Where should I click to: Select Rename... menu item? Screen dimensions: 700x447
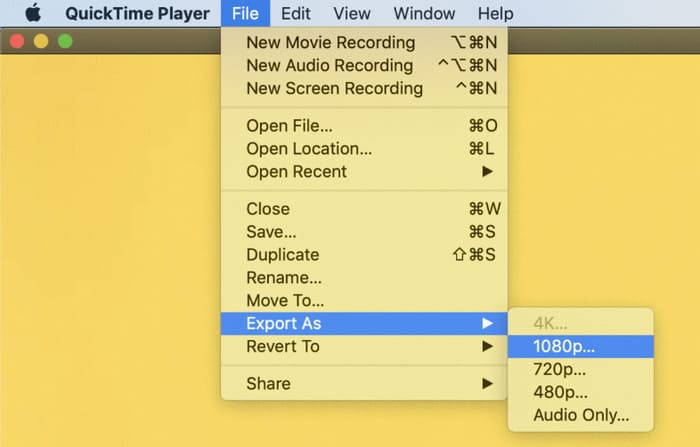[364, 277]
